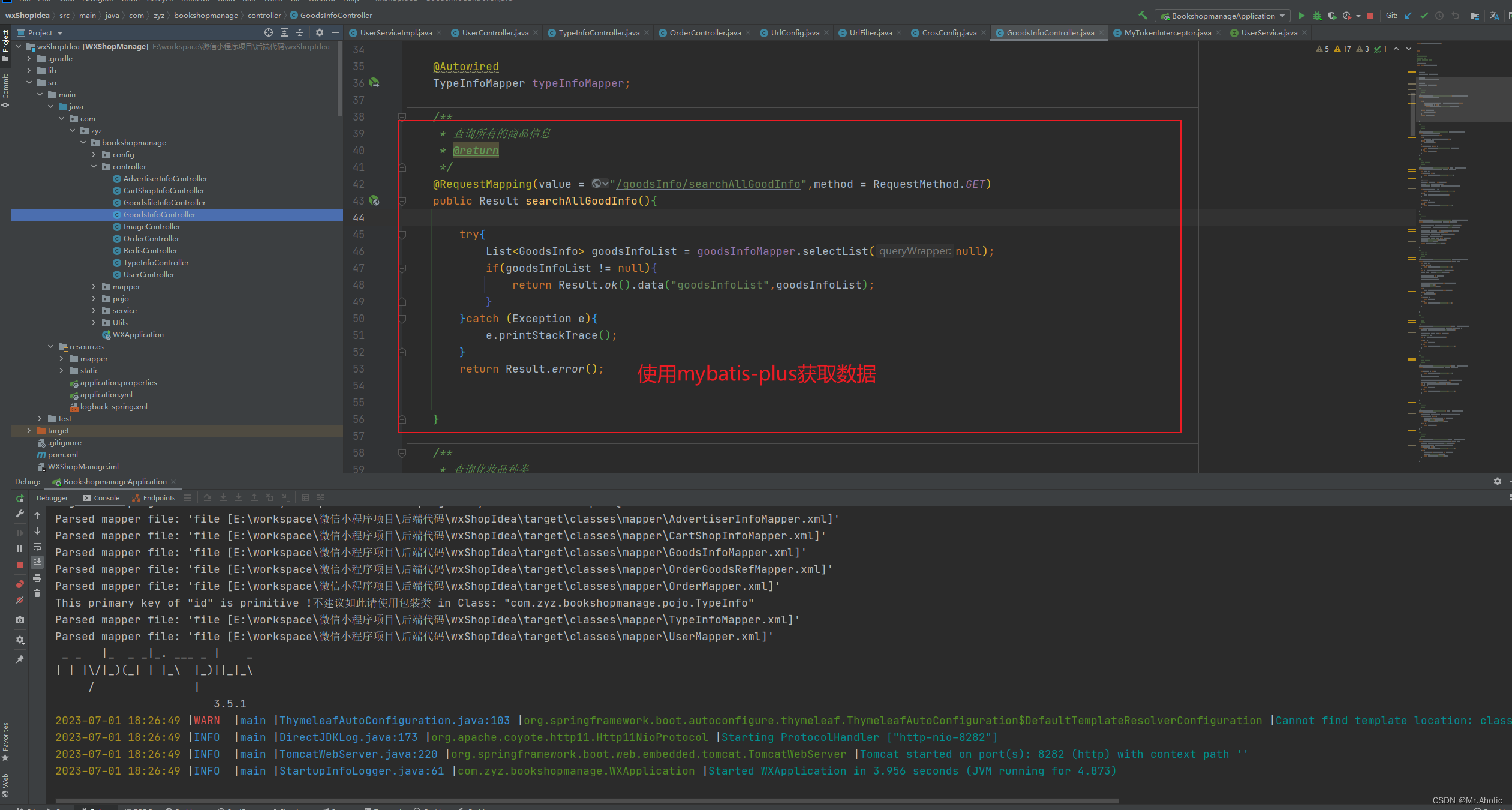Open the translate icon in toolbar
The image size is (1512, 810).
point(1494,16)
